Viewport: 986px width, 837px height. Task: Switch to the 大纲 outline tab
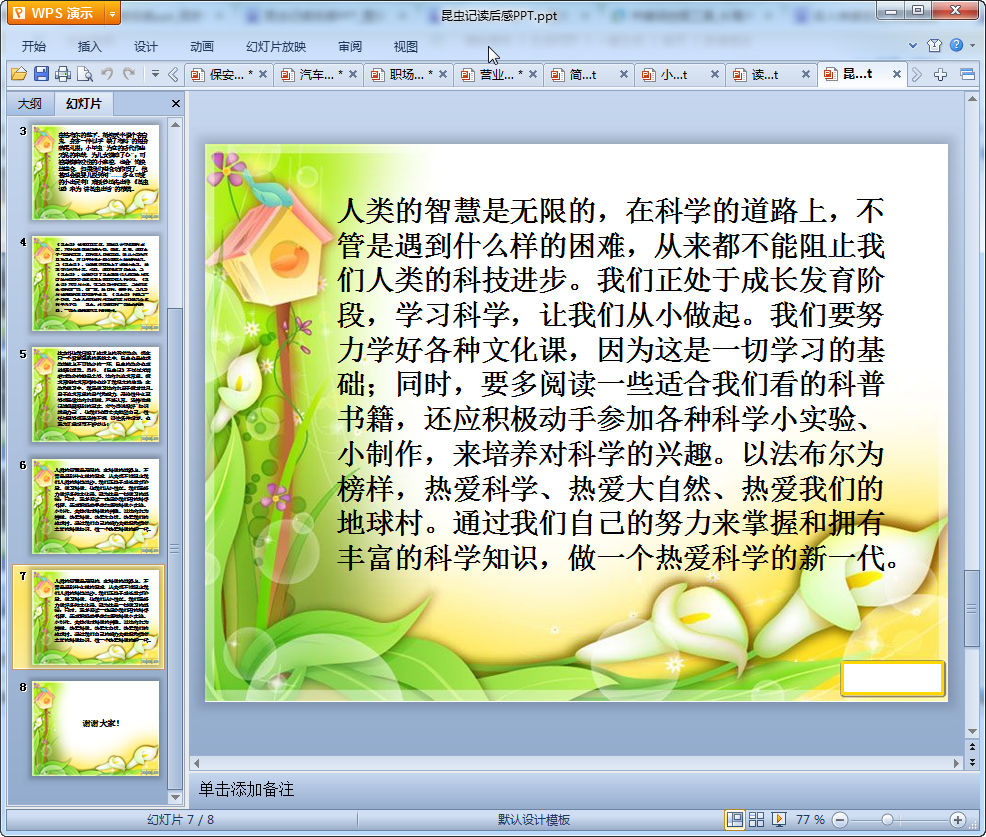30,104
